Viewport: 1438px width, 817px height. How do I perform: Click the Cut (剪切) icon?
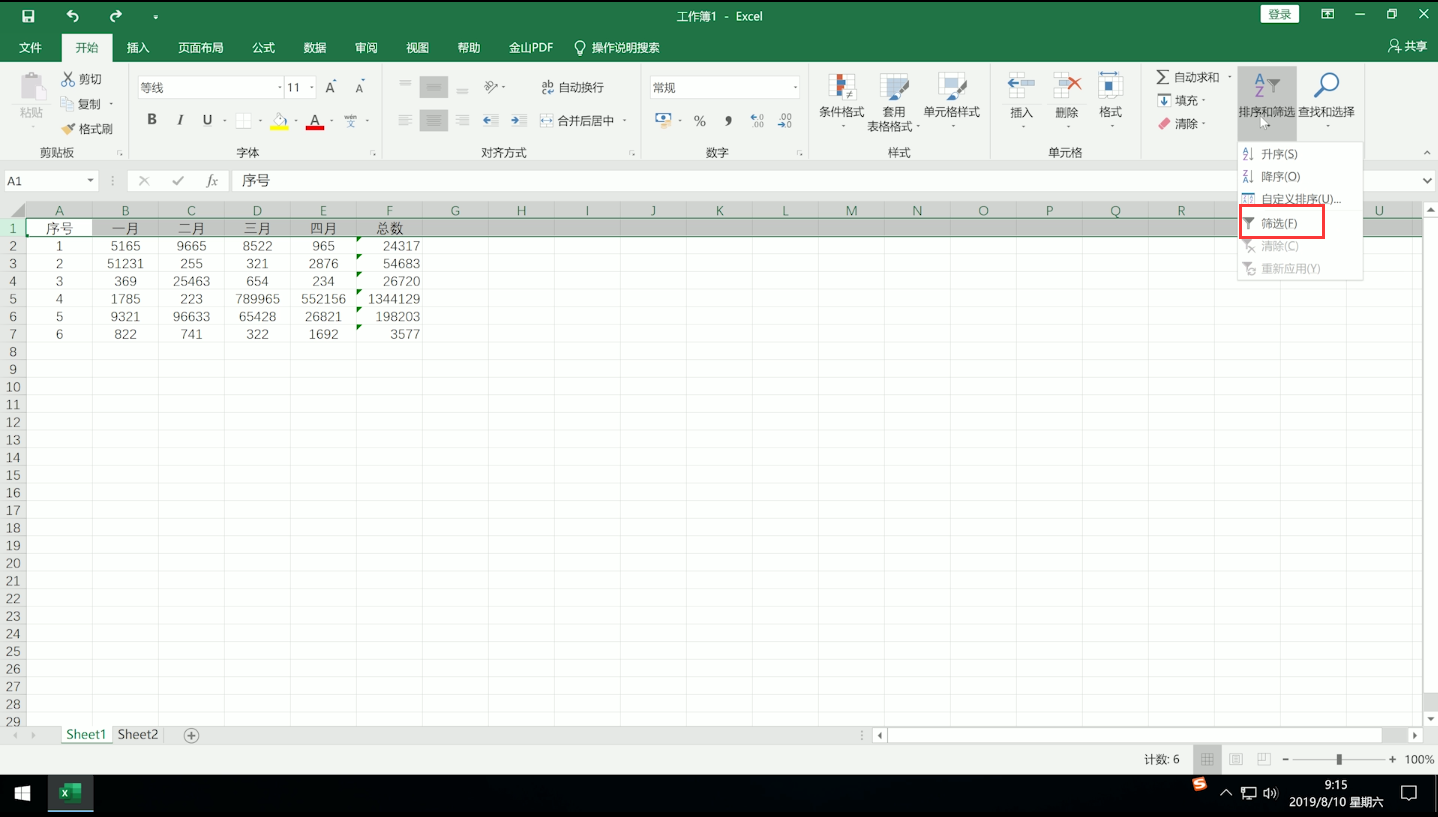tap(68, 79)
